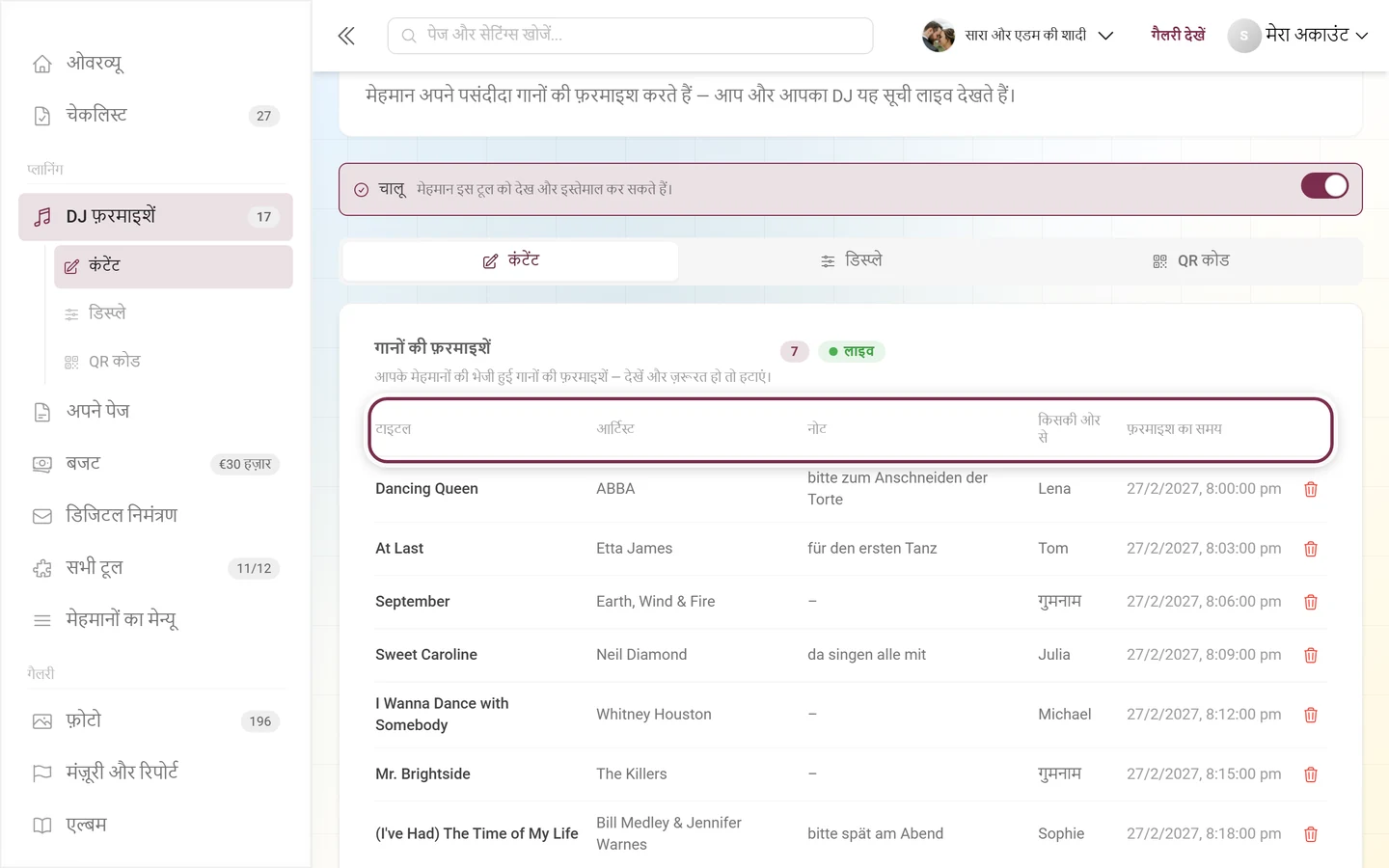Open the बजट section
Viewport: 1389px width, 868px height.
[155, 464]
